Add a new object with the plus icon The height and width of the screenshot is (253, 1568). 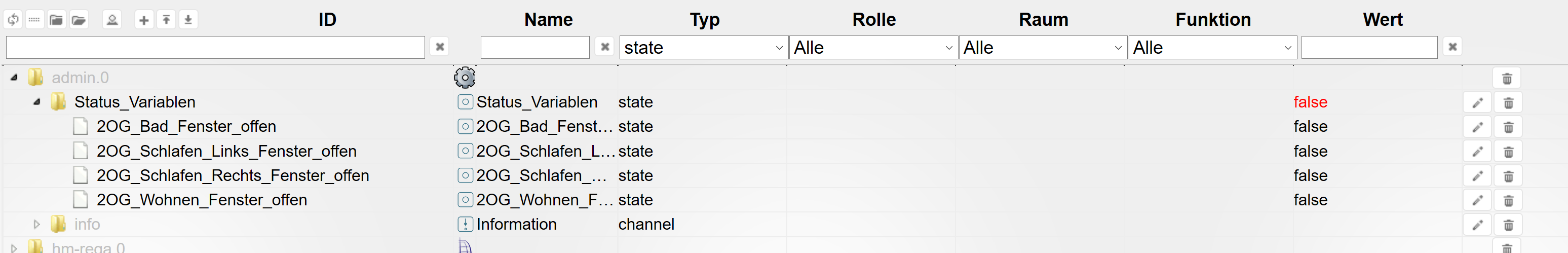(x=144, y=20)
